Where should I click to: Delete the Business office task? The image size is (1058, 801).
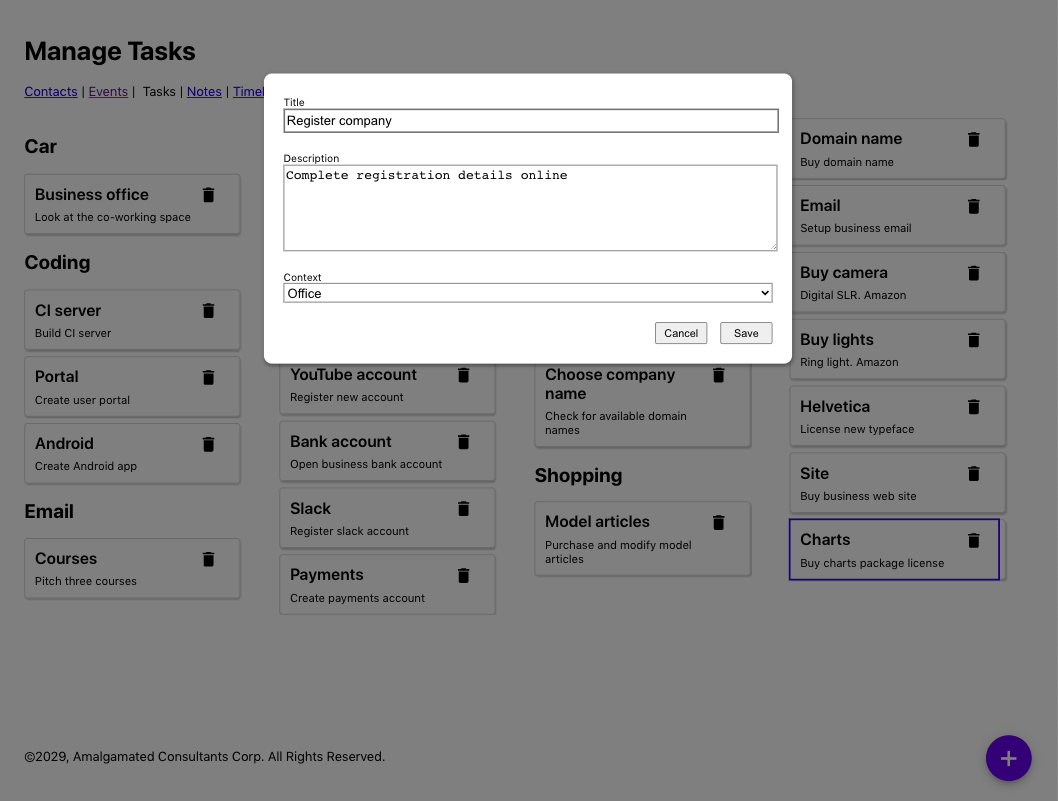[x=208, y=195]
